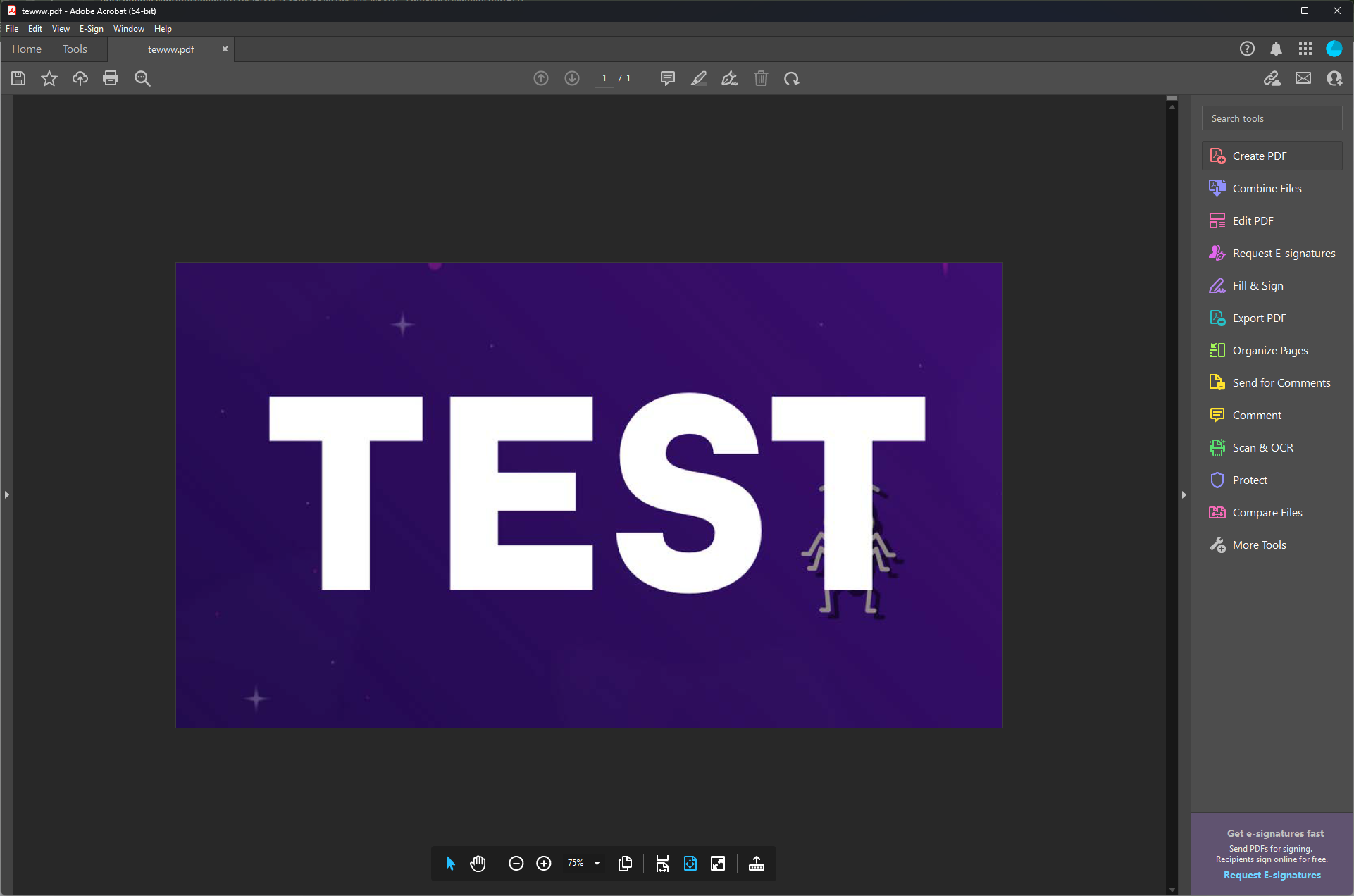The image size is (1354, 896).
Task: Click the Rotate page icon
Action: [792, 78]
